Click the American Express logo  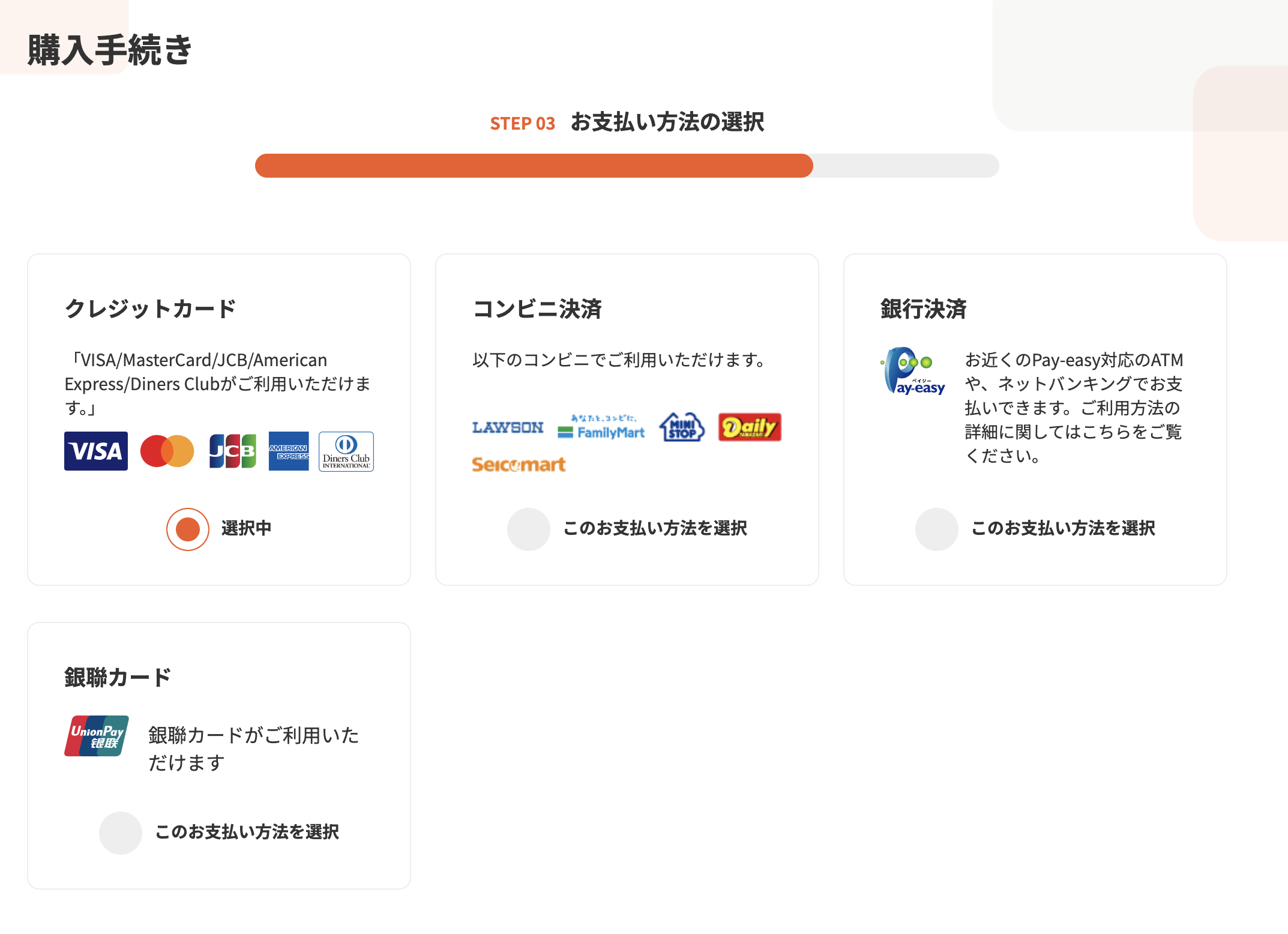point(289,451)
